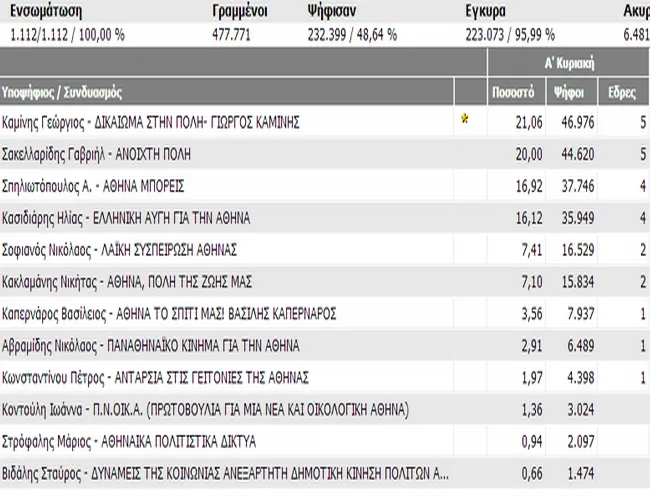Click the Εδρες column header
The image size is (650, 500).
point(623,92)
